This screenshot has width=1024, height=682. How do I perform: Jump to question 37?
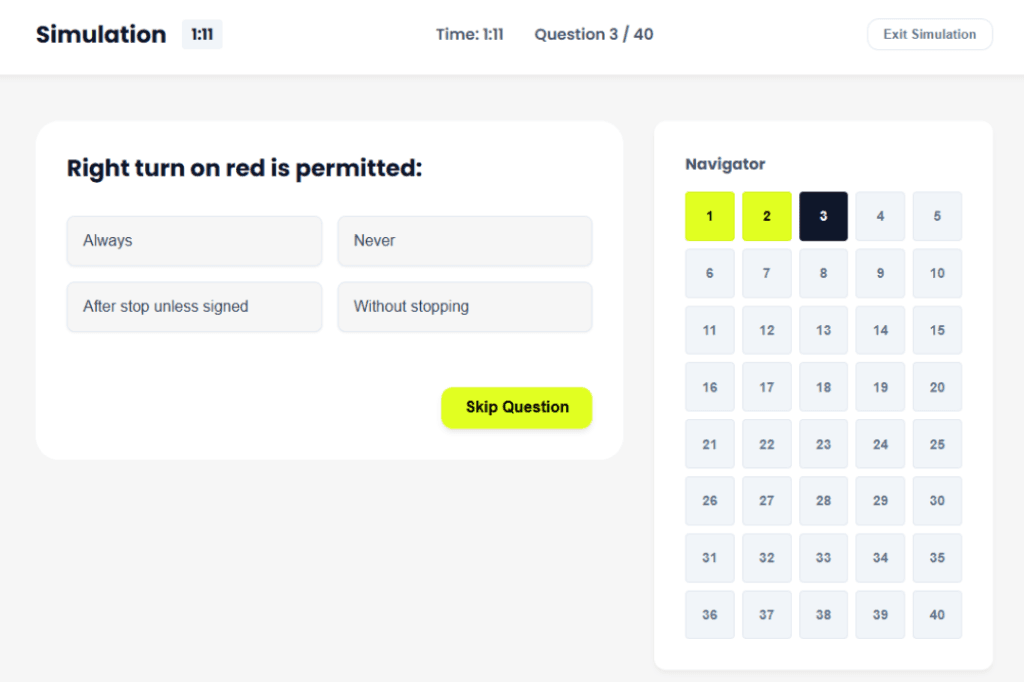[767, 615]
